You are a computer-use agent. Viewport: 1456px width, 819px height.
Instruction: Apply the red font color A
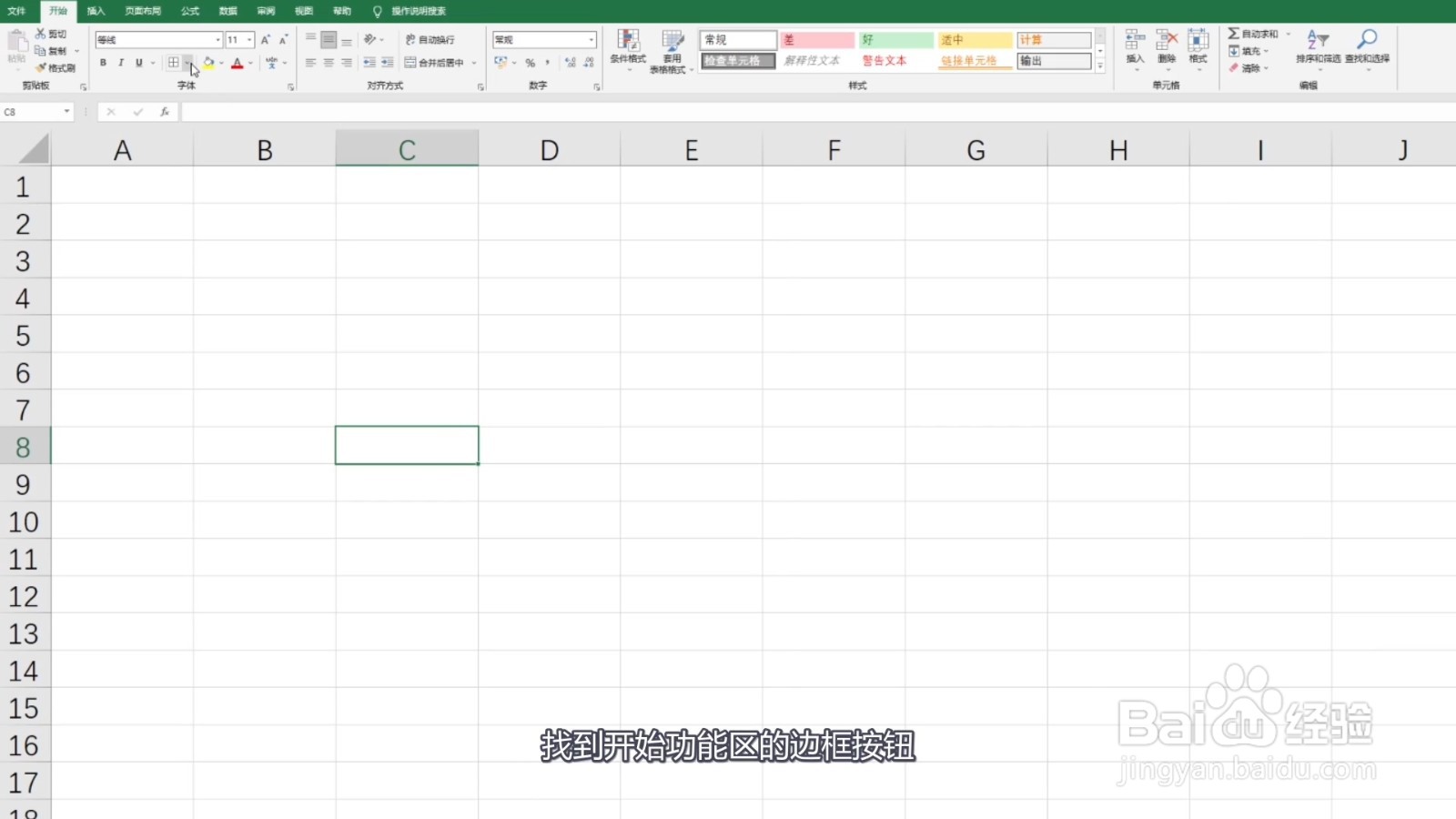(x=238, y=63)
